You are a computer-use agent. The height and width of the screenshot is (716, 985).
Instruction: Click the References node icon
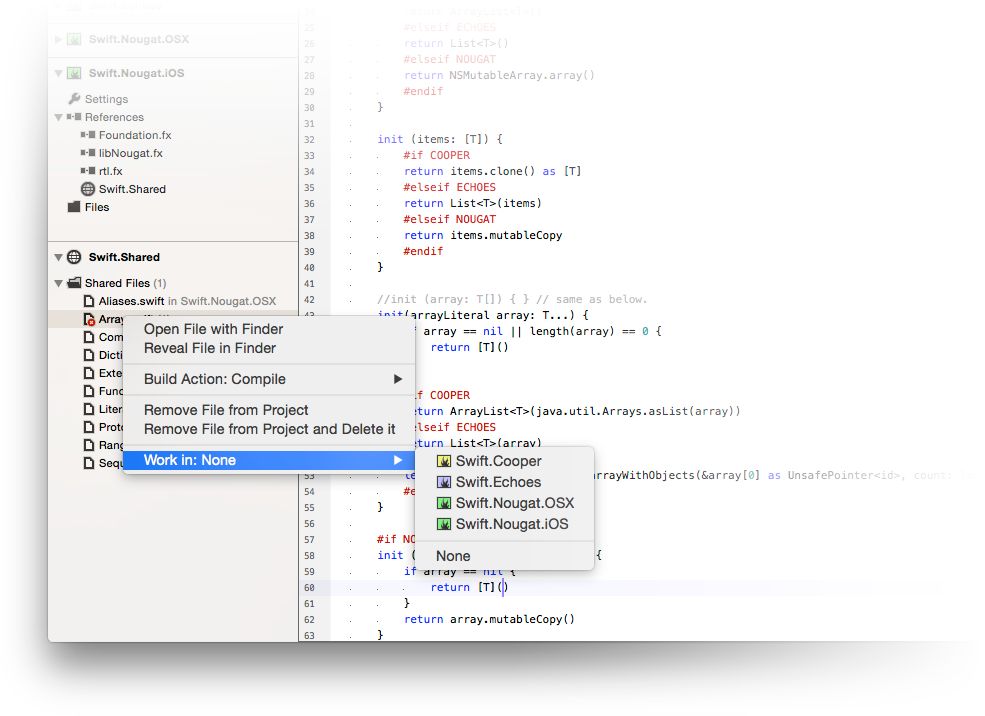pos(74,117)
